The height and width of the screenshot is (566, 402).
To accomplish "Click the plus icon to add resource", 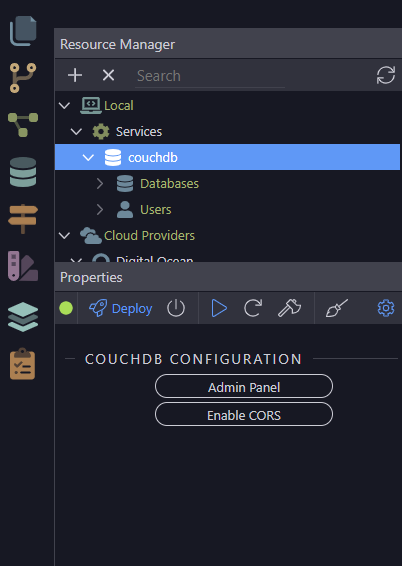I will 75,75.
